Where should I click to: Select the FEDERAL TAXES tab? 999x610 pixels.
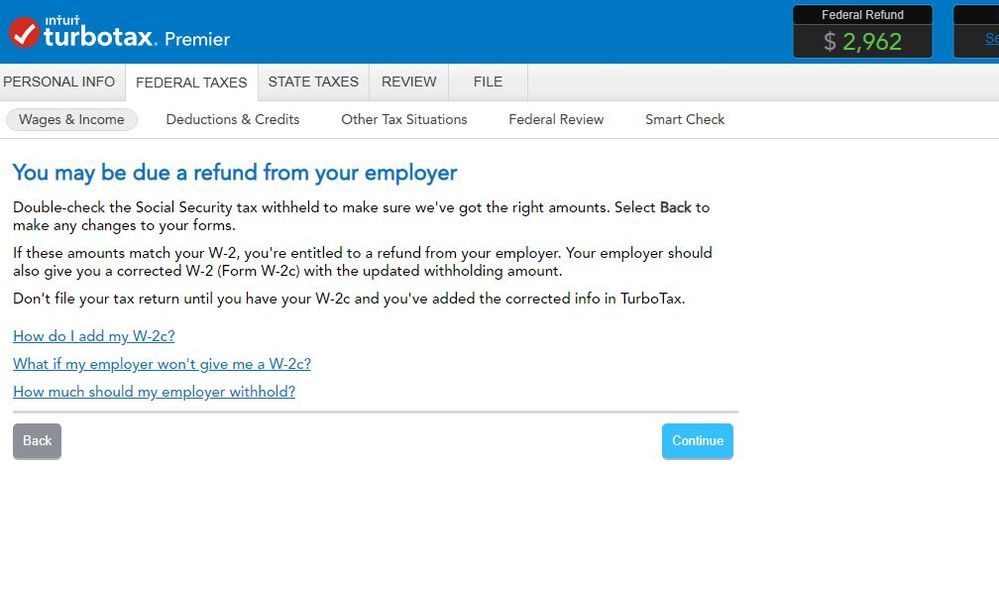[x=191, y=83]
